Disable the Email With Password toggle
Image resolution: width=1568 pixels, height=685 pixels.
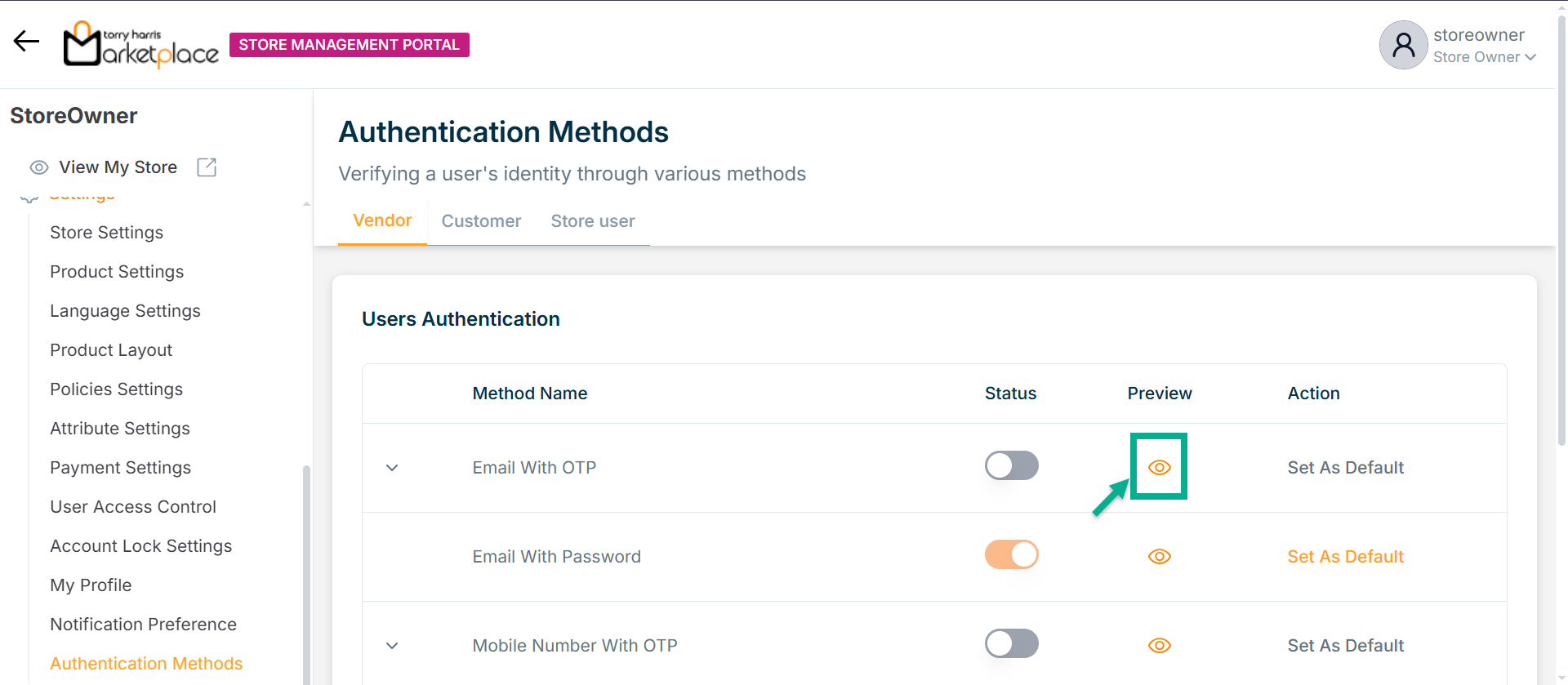(x=1011, y=555)
